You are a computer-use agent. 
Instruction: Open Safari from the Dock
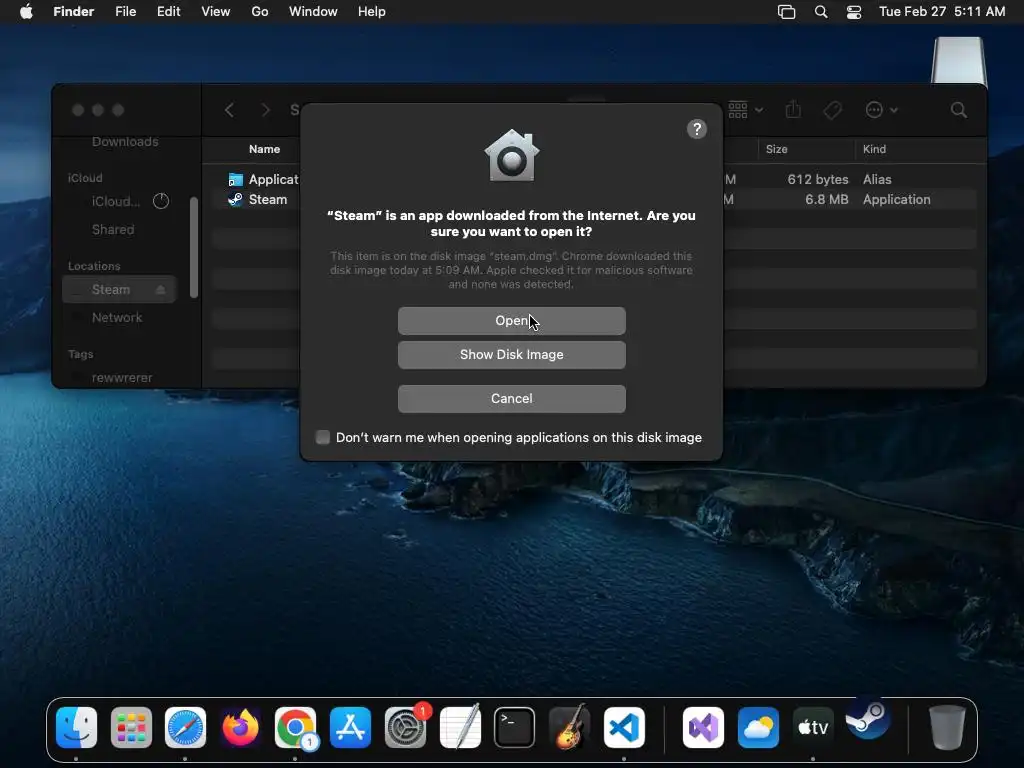pyautogui.click(x=185, y=727)
